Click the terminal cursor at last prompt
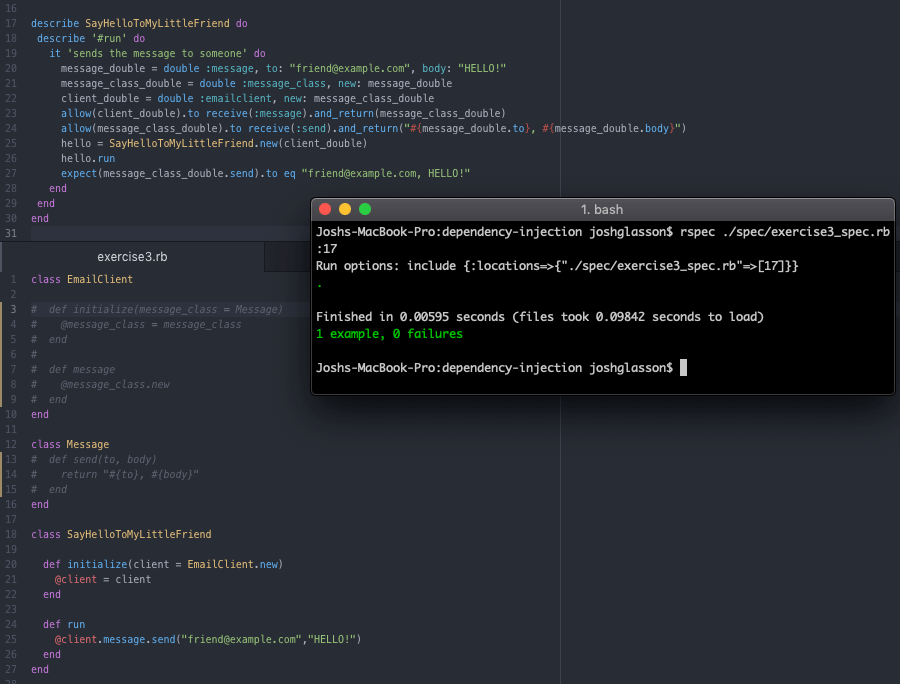 683,368
